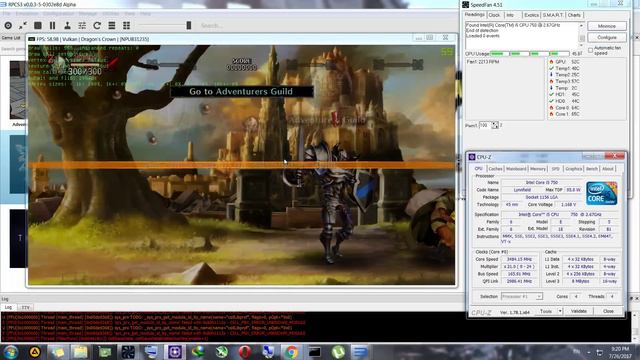Click the SpeedFan log scrollbar up arrow
Viewport: 640px width, 360px height.
[582, 26]
